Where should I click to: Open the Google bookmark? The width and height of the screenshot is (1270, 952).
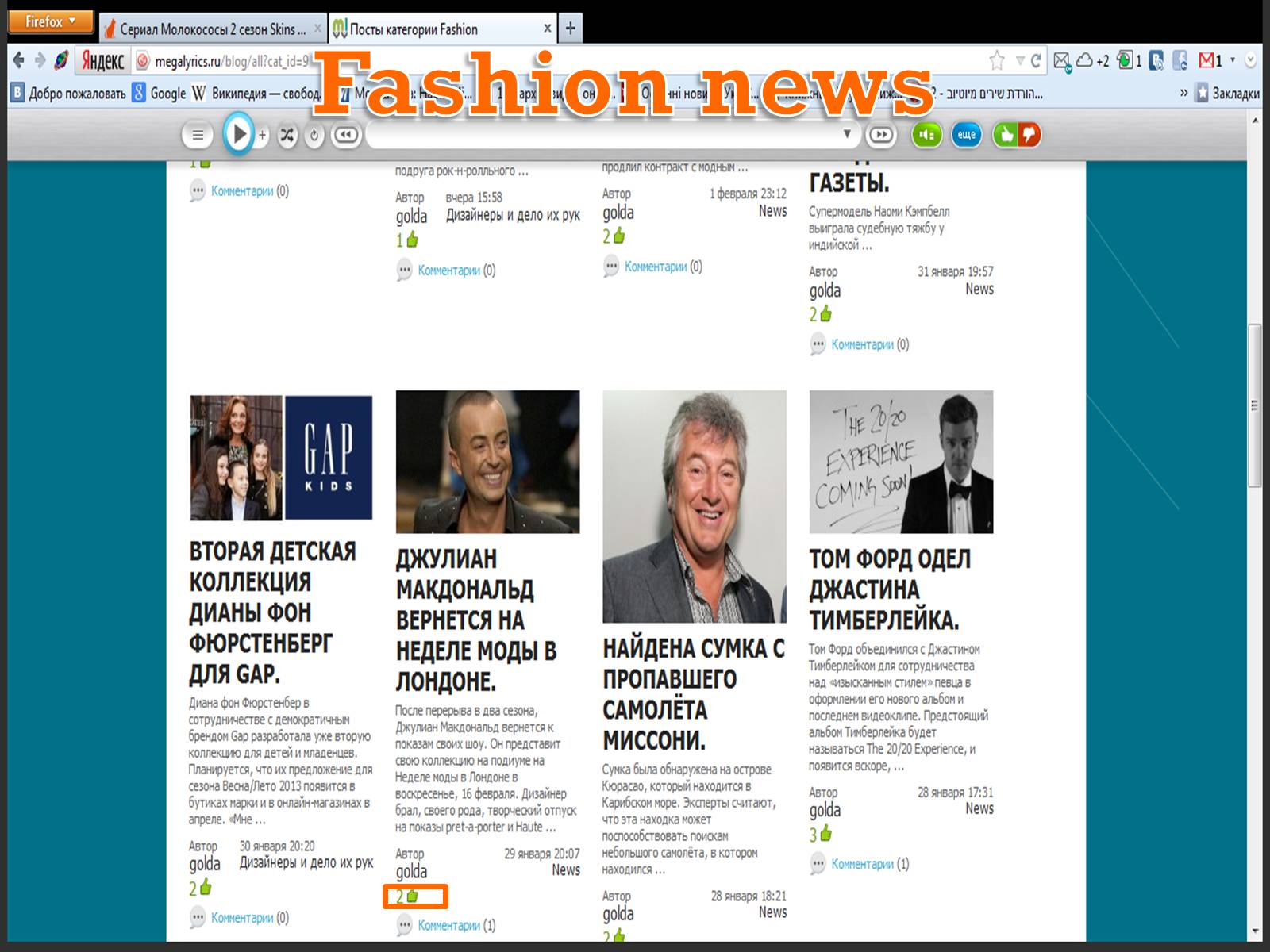click(x=160, y=94)
